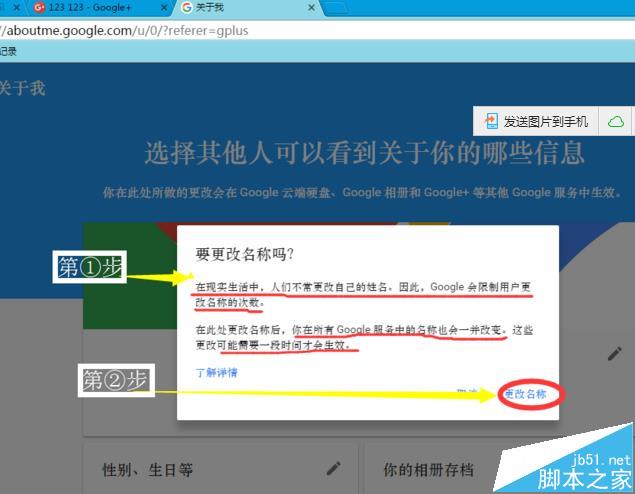Click the '关于我' page header title
The width and height of the screenshot is (635, 494).
pyautogui.click(x=22, y=88)
